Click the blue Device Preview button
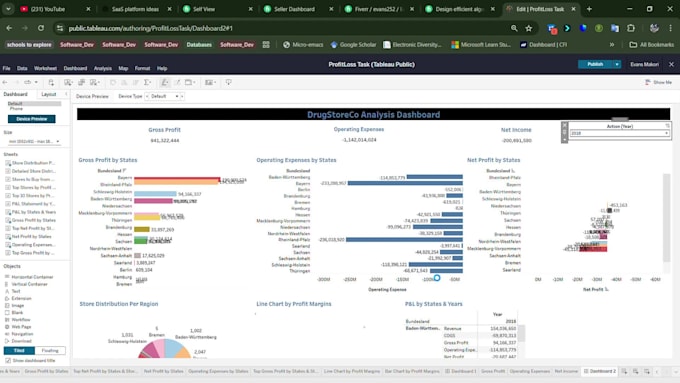The image size is (680, 383). pyautogui.click(x=32, y=119)
